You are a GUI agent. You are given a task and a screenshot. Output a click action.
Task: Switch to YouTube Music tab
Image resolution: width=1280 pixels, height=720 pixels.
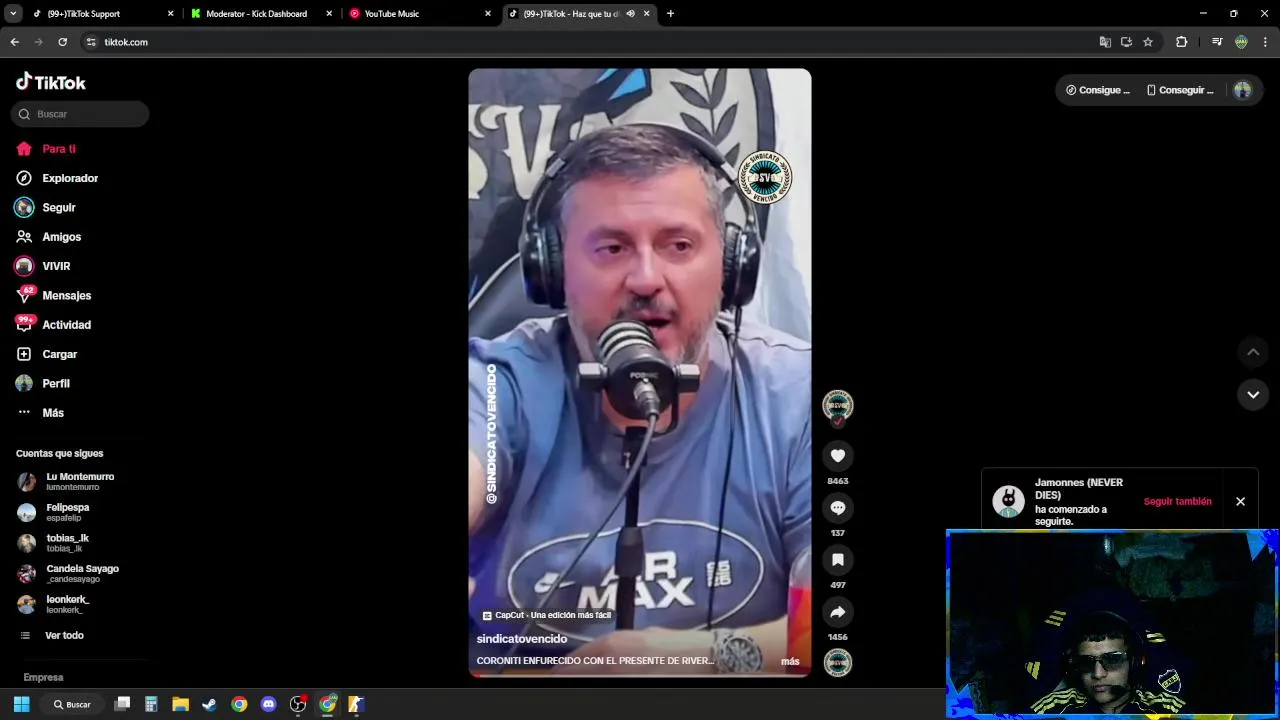[x=420, y=14]
